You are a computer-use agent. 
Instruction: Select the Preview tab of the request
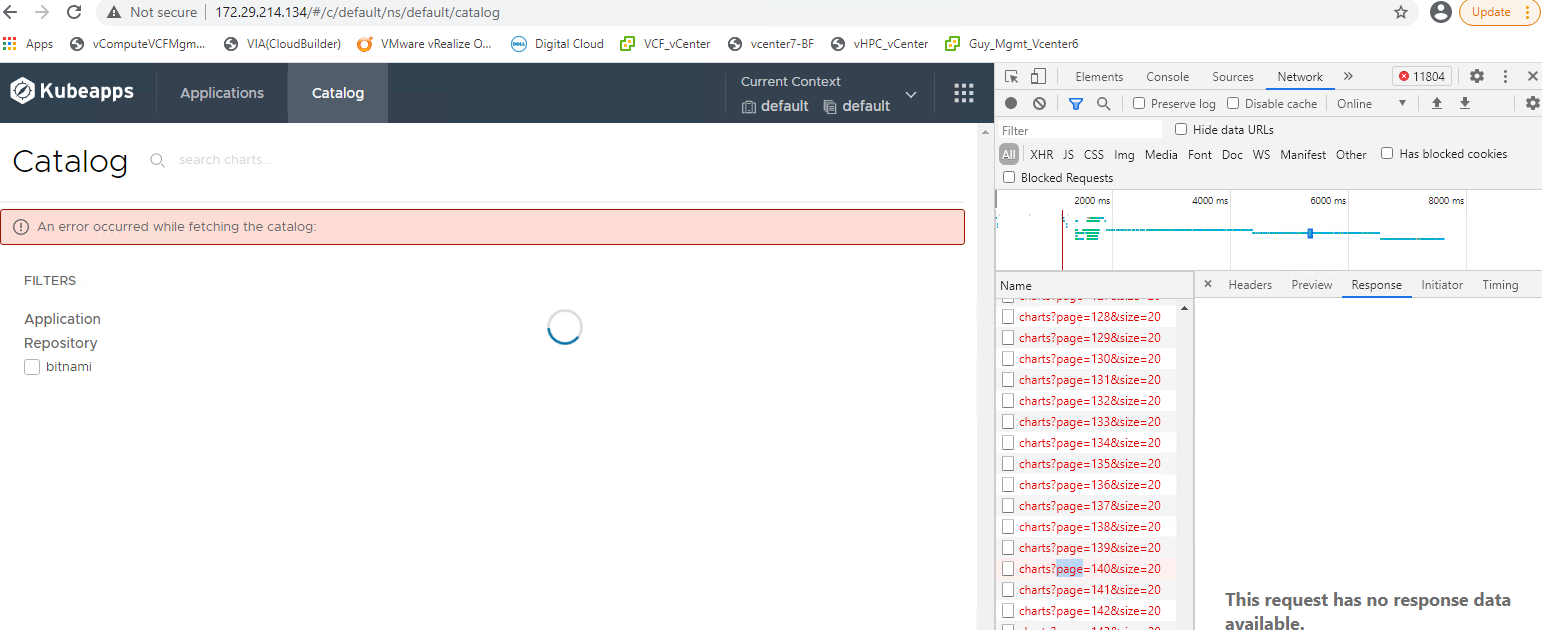point(1311,284)
